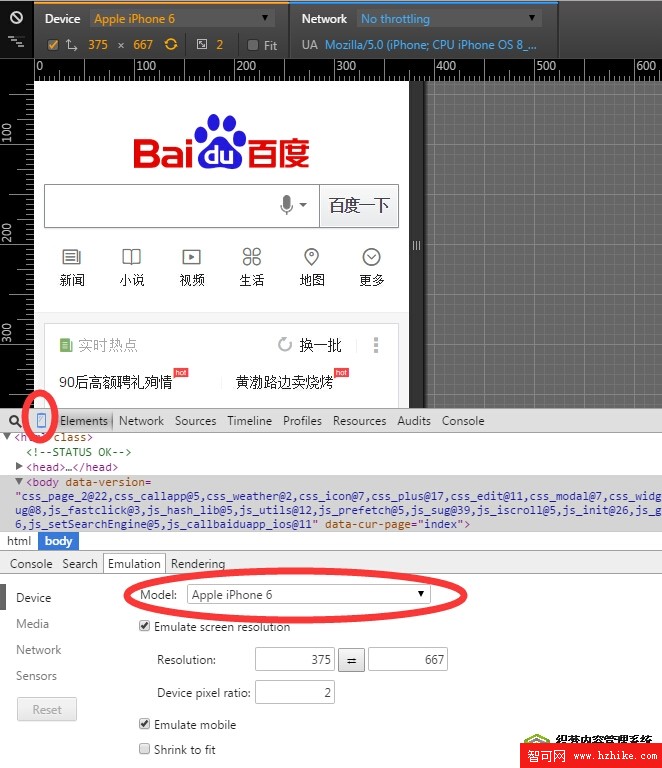The height and width of the screenshot is (768, 662).
Task: Open the 视频 video icon
Action: click(x=191, y=257)
